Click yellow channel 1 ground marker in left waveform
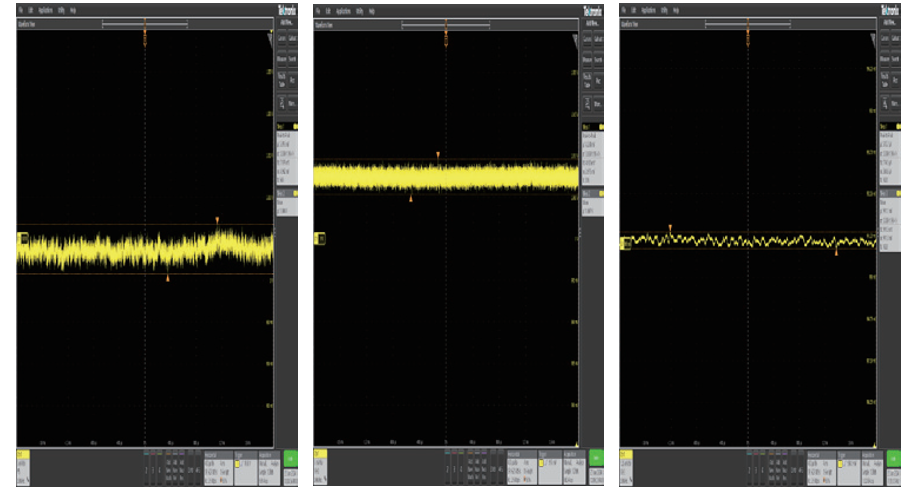This screenshot has height=489, width=907. coord(22,238)
